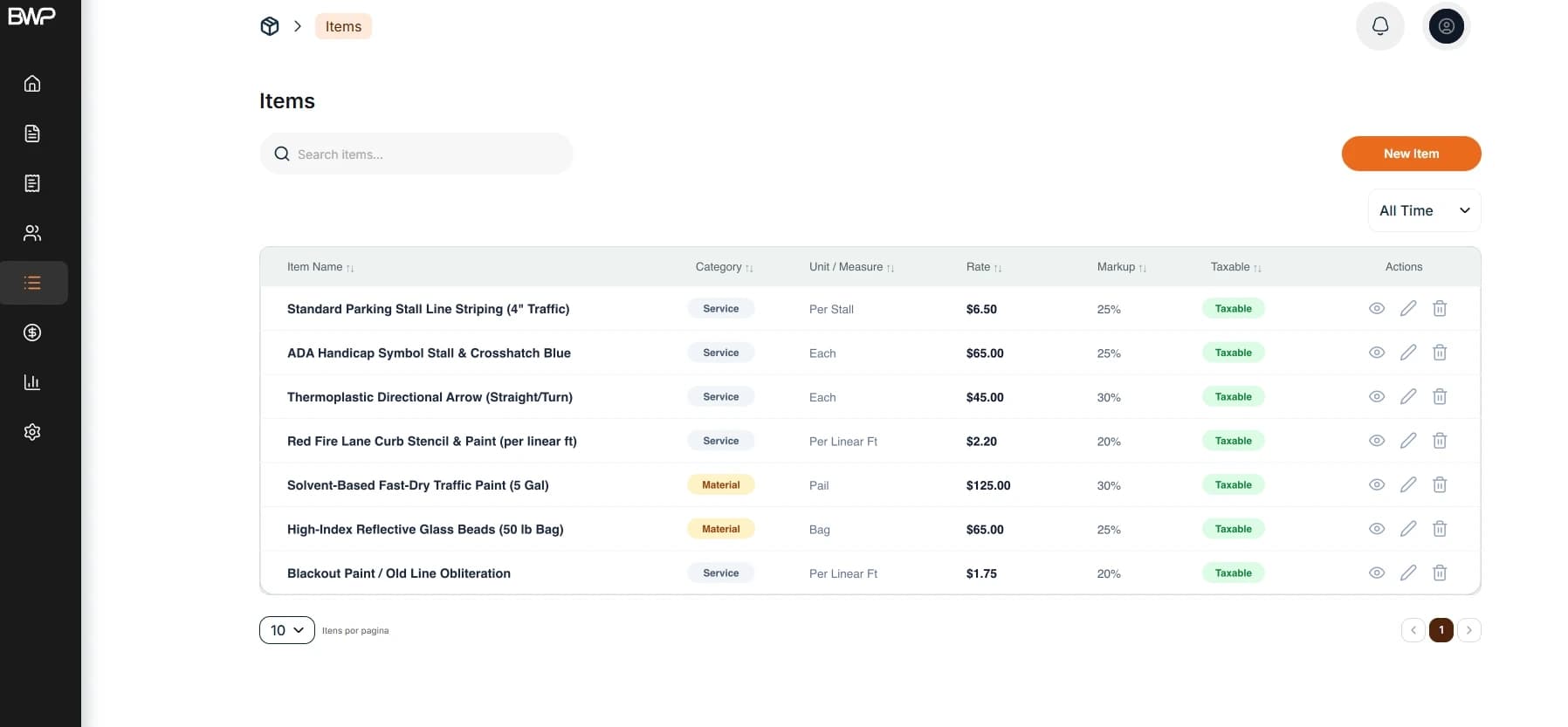Viewport: 1568px width, 727px height.
Task: Click the New Item button
Action: (x=1411, y=154)
